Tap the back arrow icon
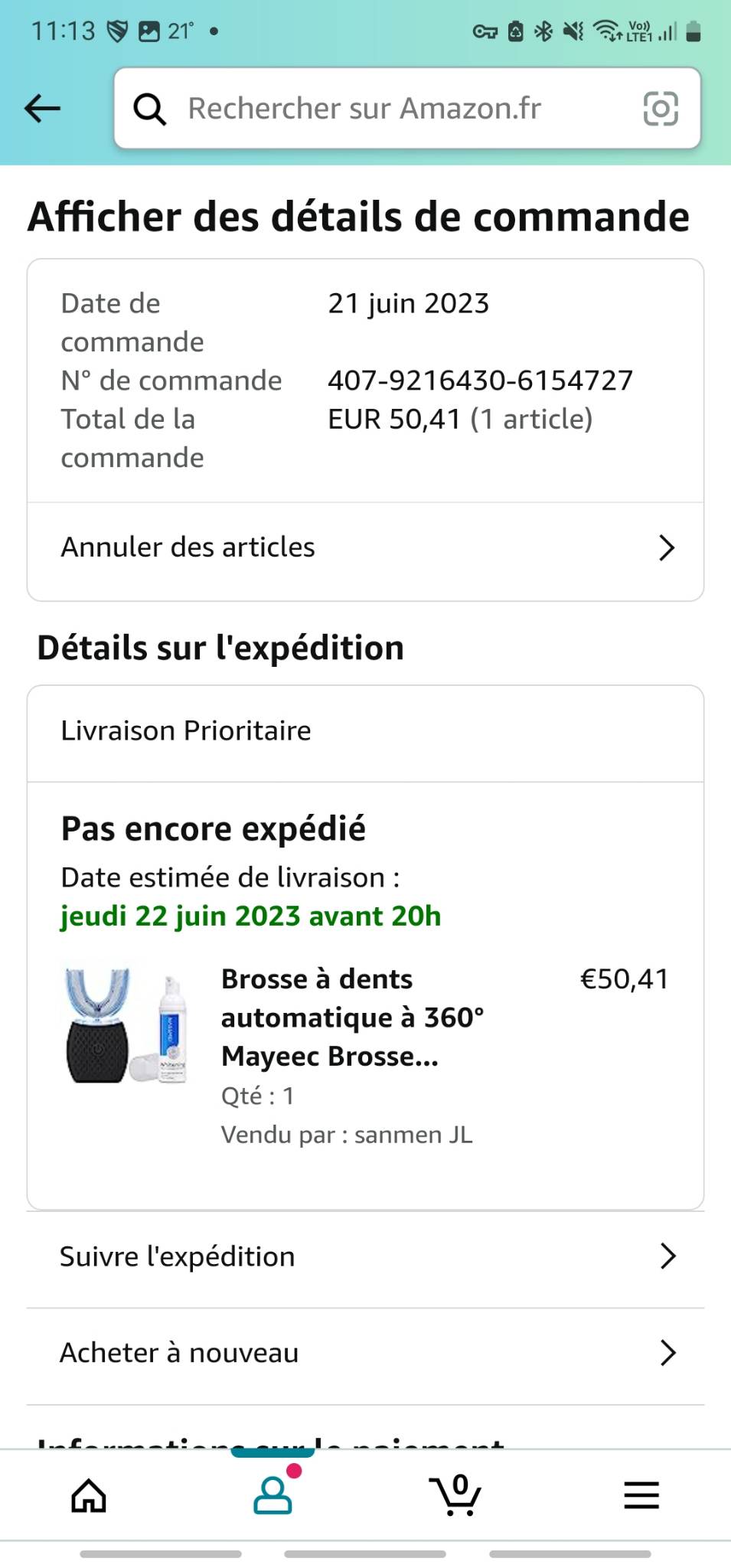 [43, 109]
